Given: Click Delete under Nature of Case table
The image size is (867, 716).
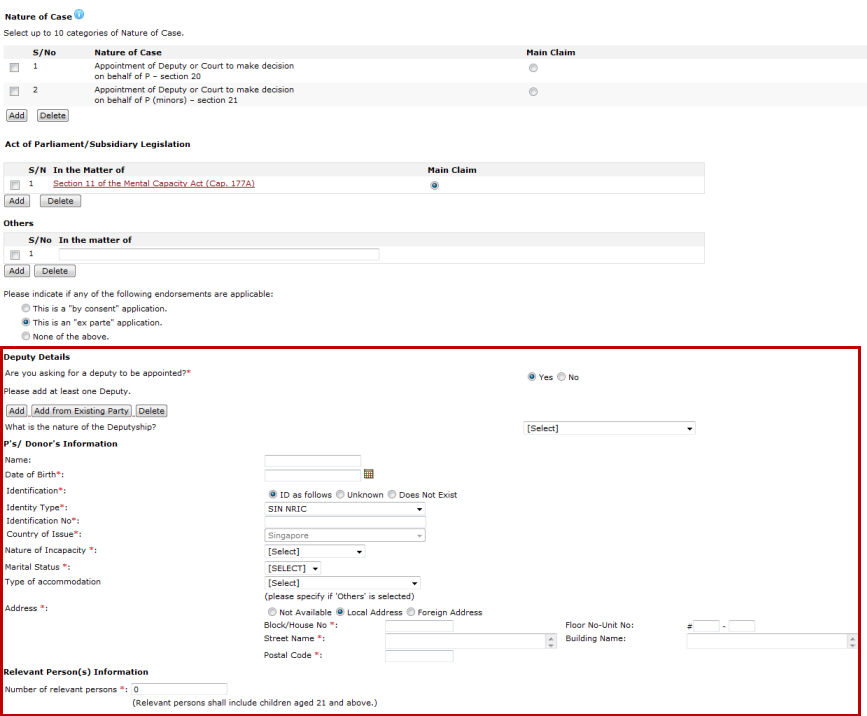Looking at the screenshot, I should [52, 116].
